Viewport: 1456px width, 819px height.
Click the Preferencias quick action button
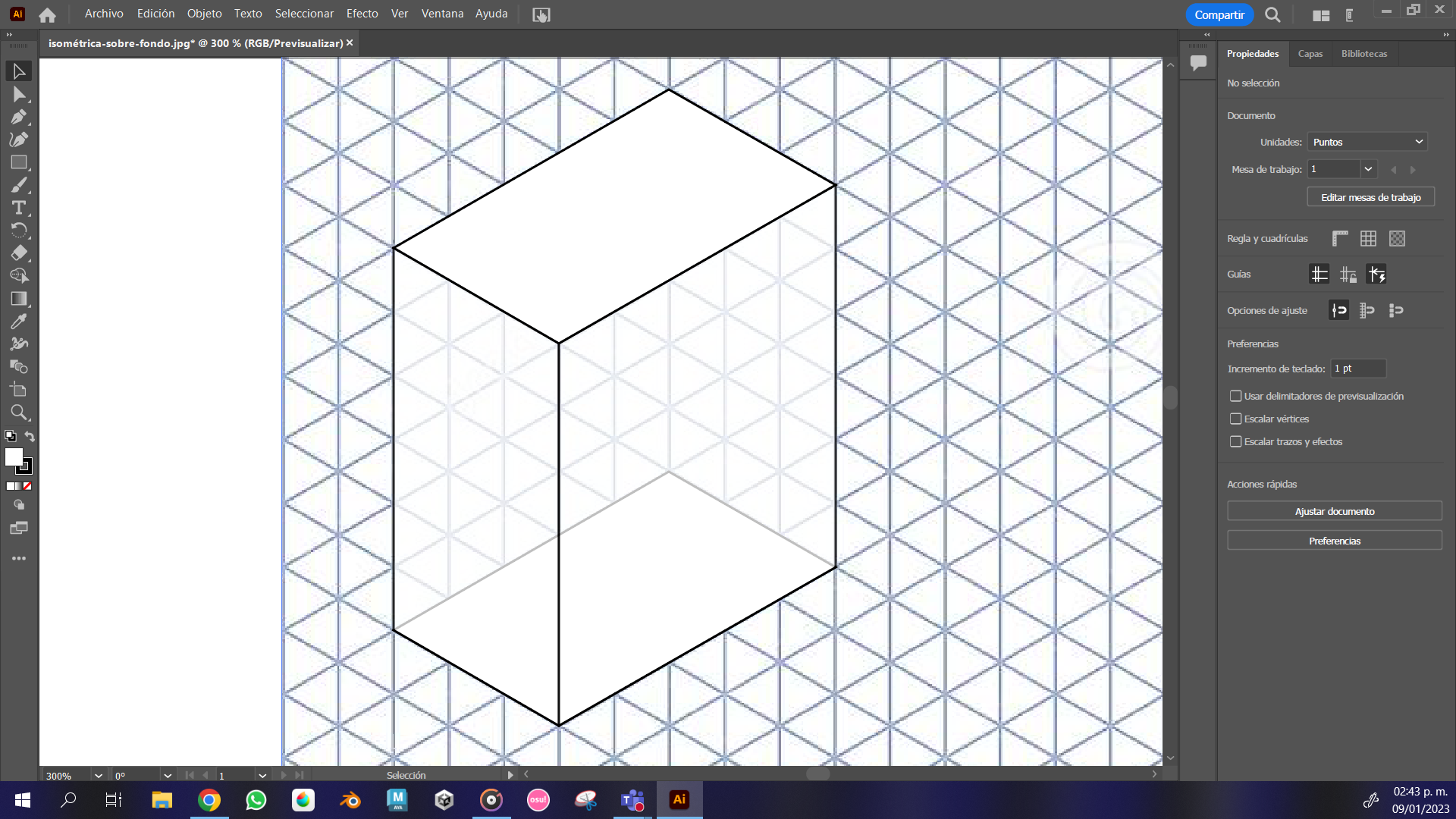(1334, 541)
